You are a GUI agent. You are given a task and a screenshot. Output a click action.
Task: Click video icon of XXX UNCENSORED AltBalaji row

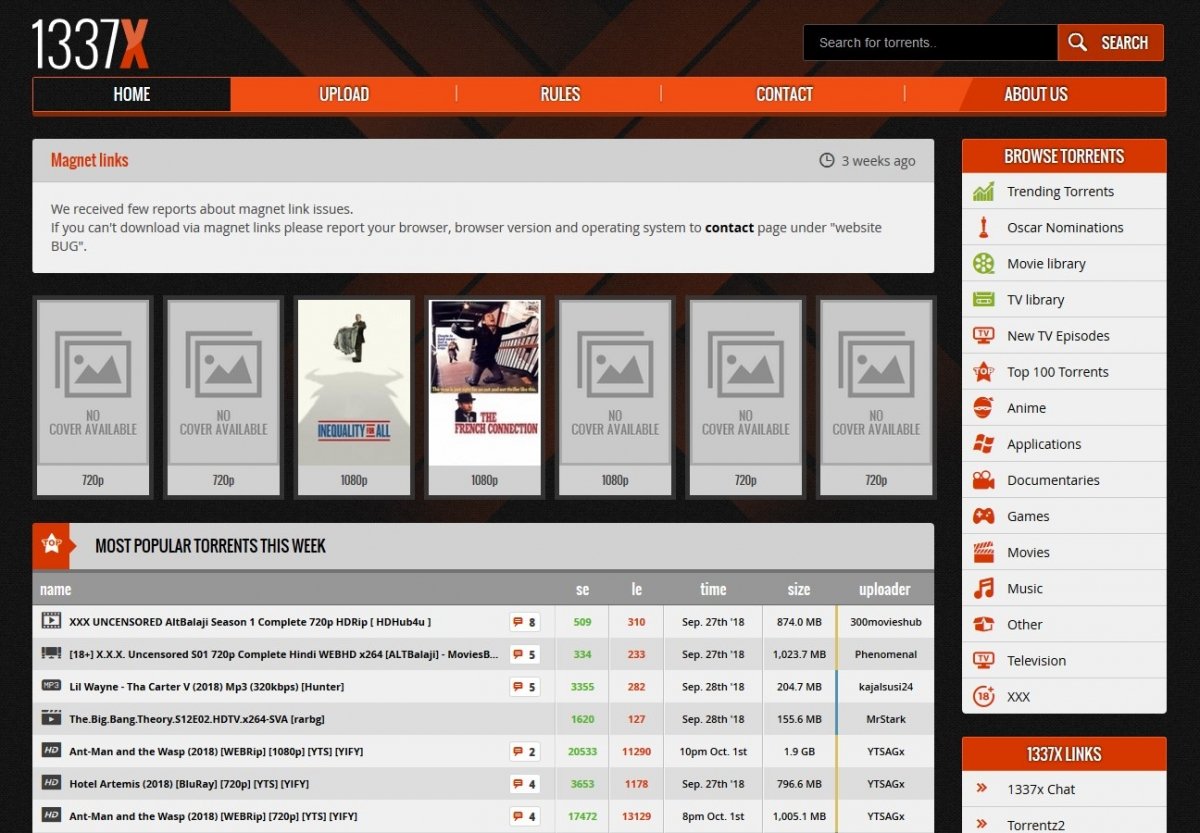click(x=51, y=620)
